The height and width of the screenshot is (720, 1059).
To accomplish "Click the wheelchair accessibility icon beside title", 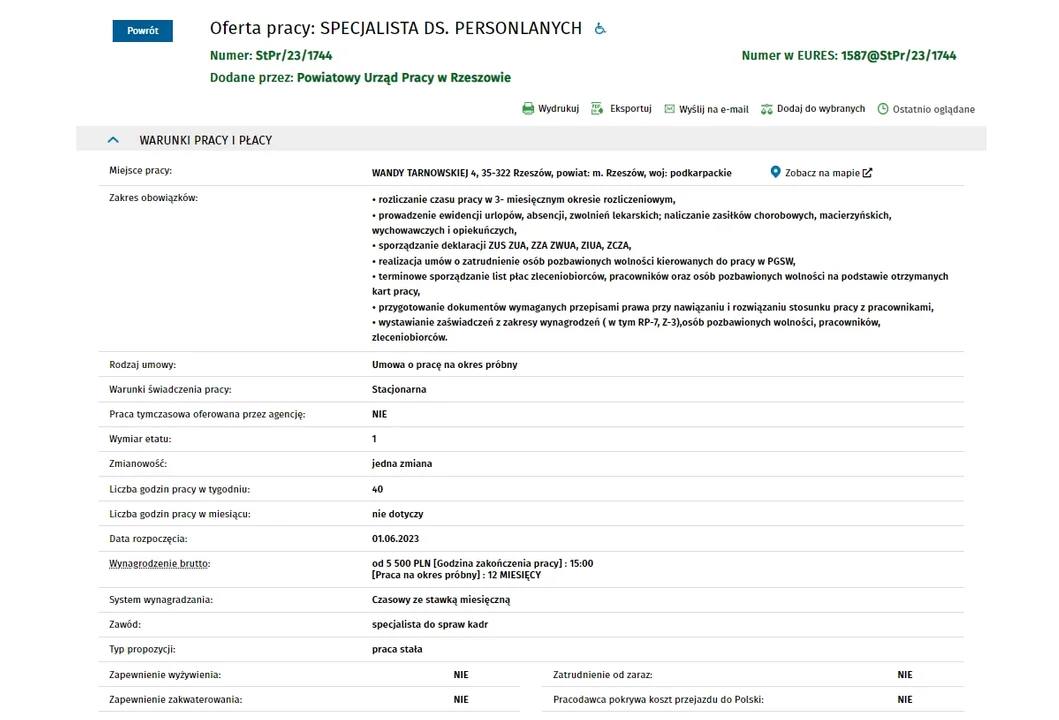I will pyautogui.click(x=600, y=28).
